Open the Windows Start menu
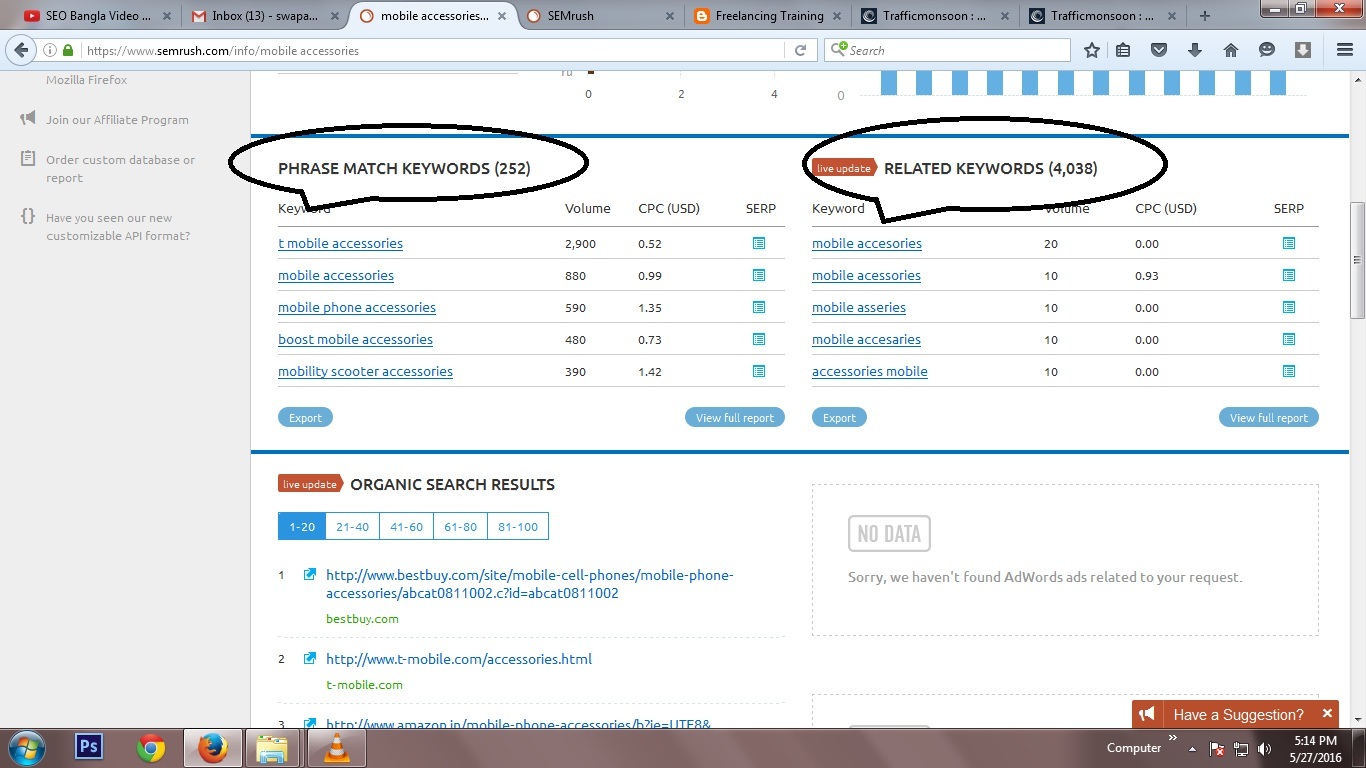 coord(27,747)
